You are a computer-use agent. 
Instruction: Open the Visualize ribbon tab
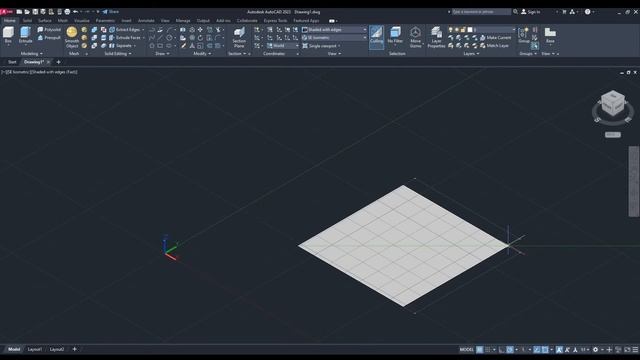82,20
